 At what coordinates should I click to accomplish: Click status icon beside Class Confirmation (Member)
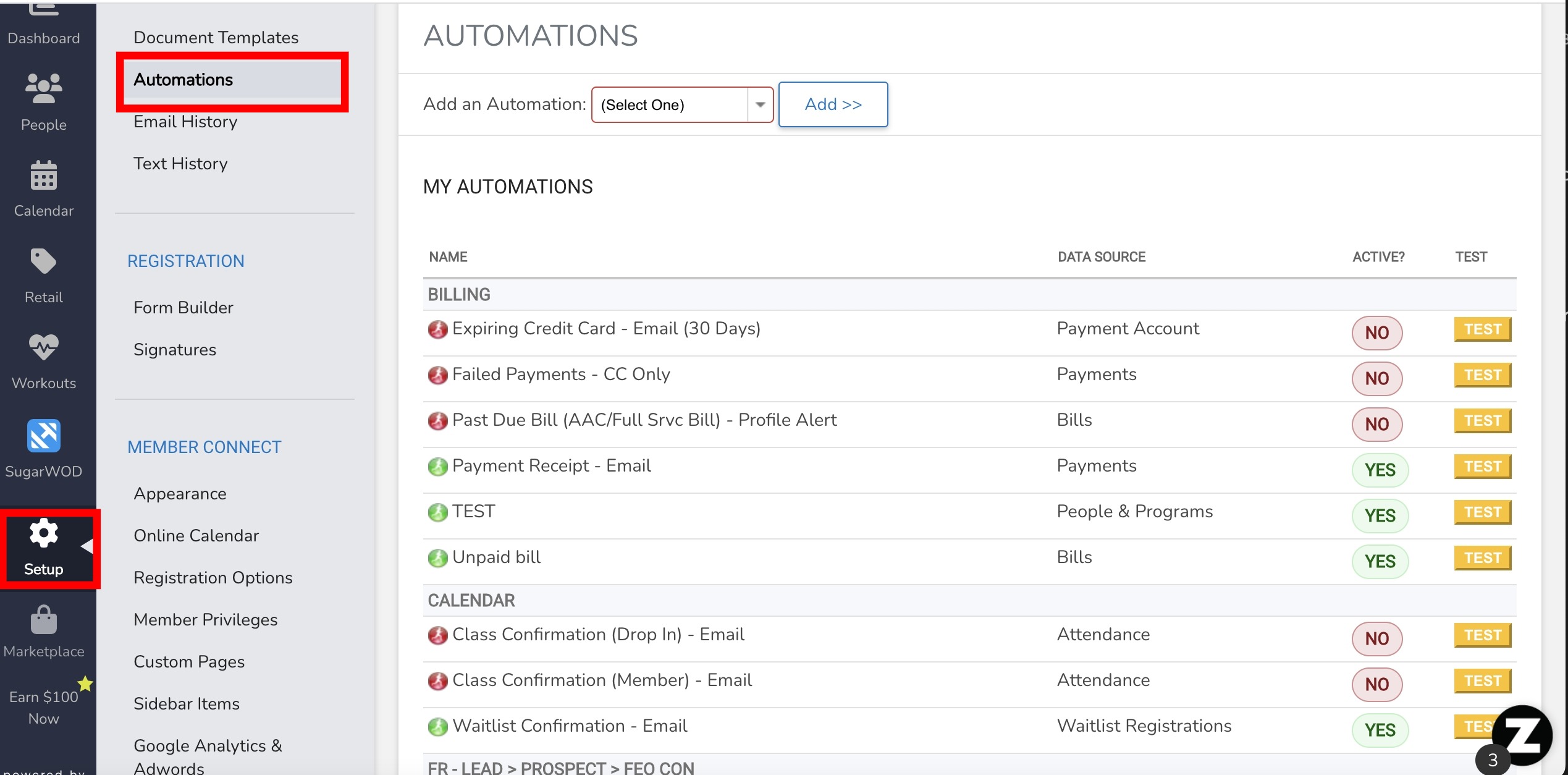[x=437, y=681]
